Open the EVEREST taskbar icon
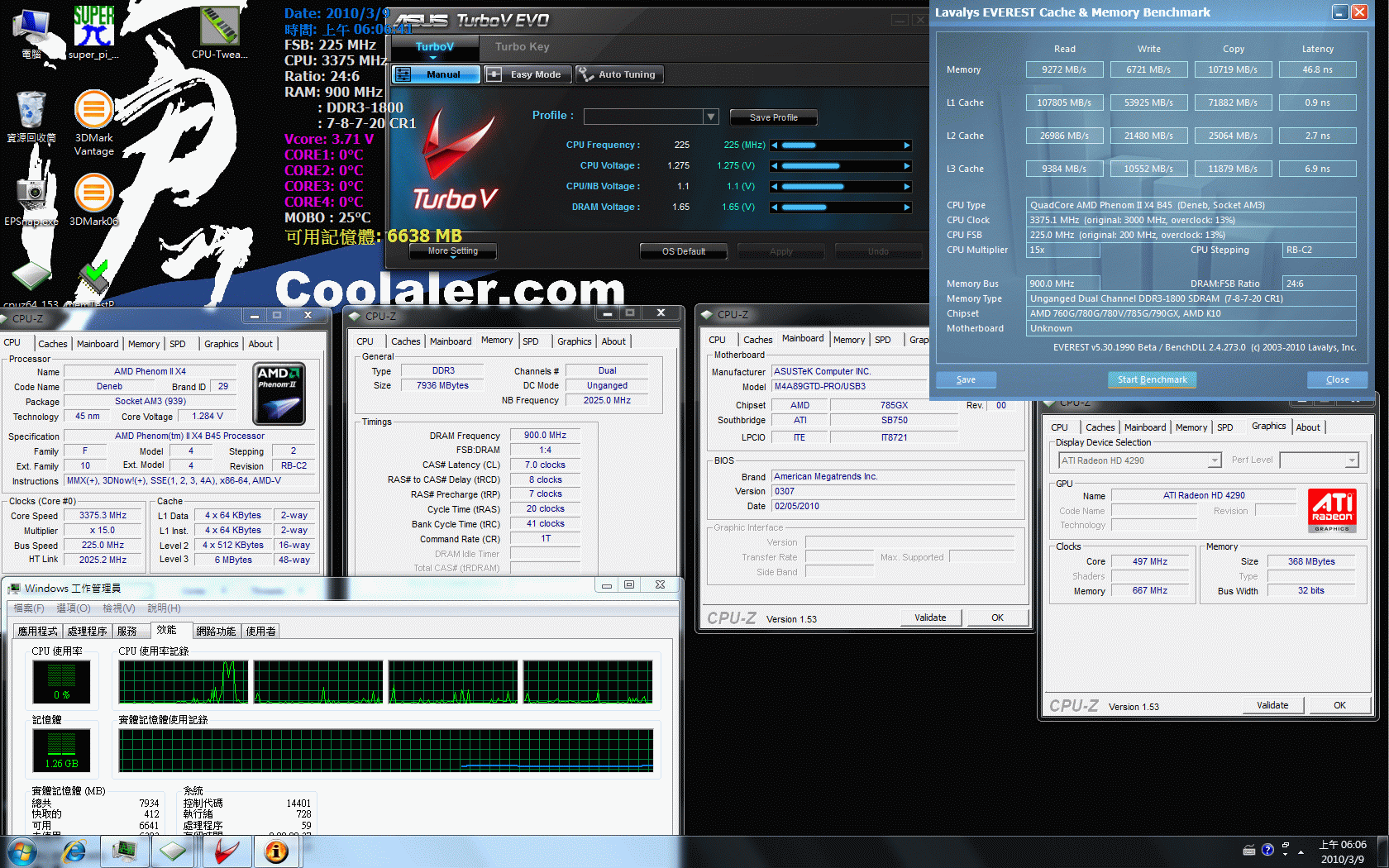This screenshot has width=1389, height=868. pyautogui.click(x=276, y=851)
